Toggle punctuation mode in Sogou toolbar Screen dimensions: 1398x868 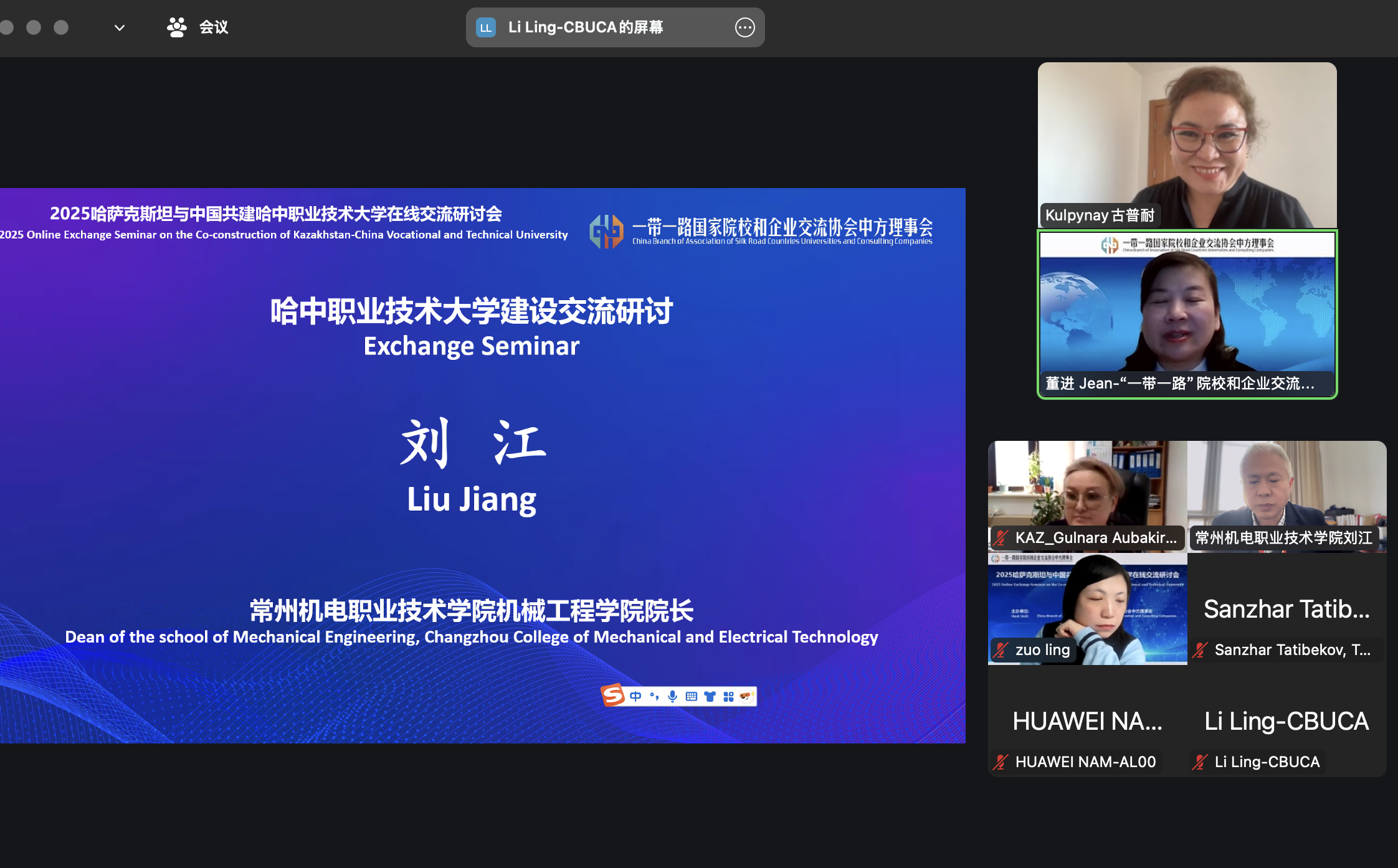654,696
